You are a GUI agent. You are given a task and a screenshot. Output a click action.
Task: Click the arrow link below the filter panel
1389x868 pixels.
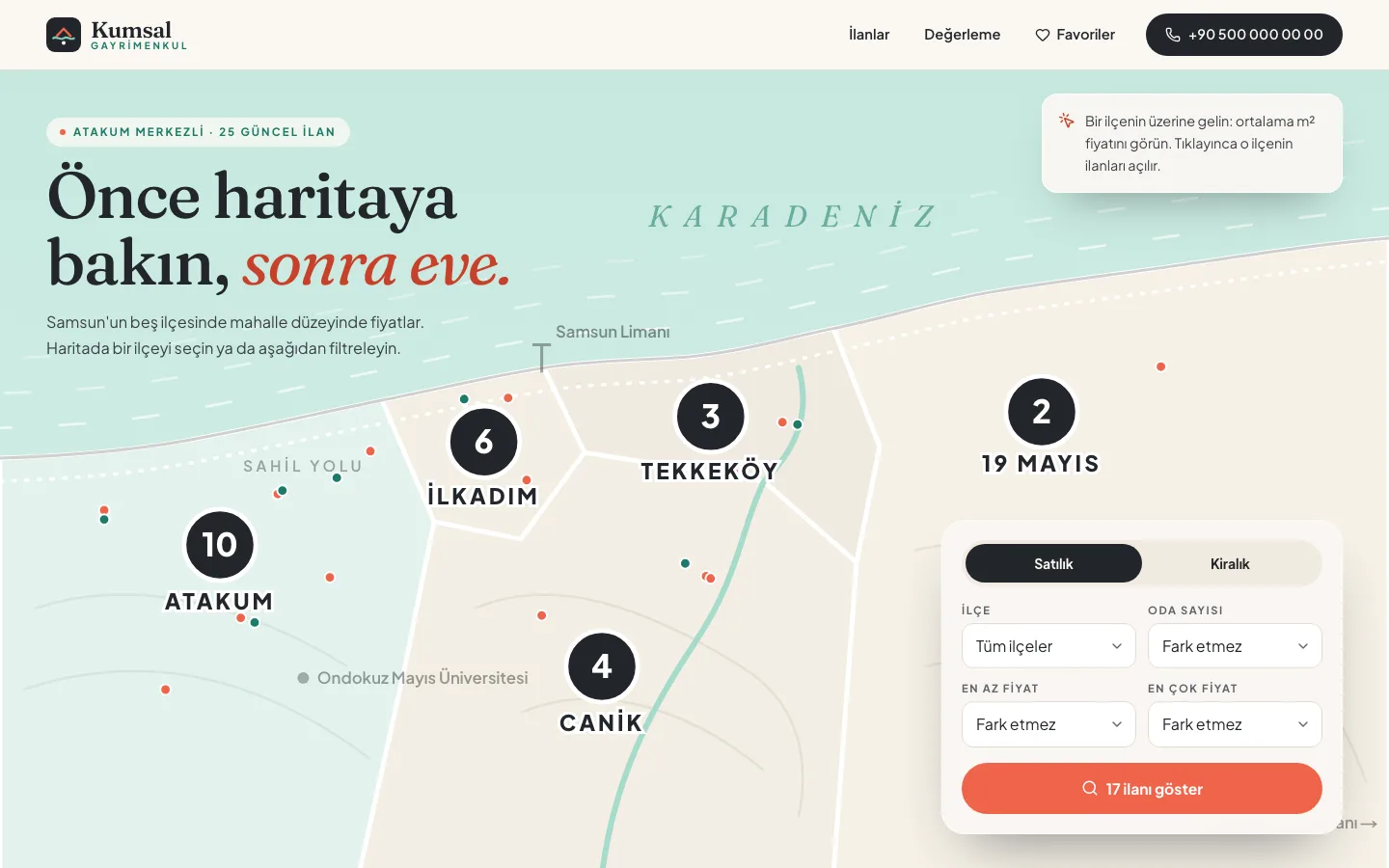point(1357,824)
